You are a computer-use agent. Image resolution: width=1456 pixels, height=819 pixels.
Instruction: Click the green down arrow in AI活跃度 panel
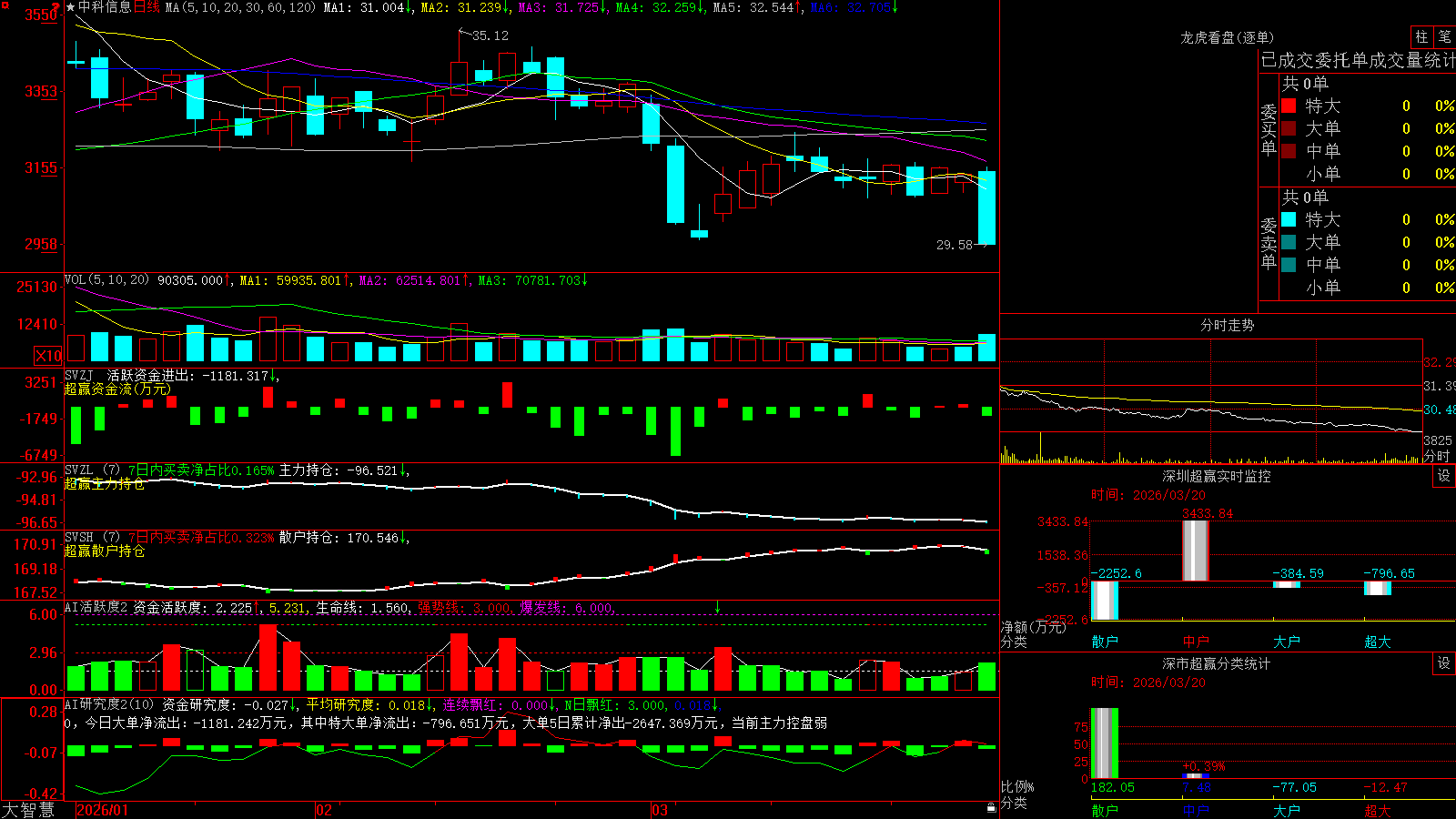pos(717,607)
